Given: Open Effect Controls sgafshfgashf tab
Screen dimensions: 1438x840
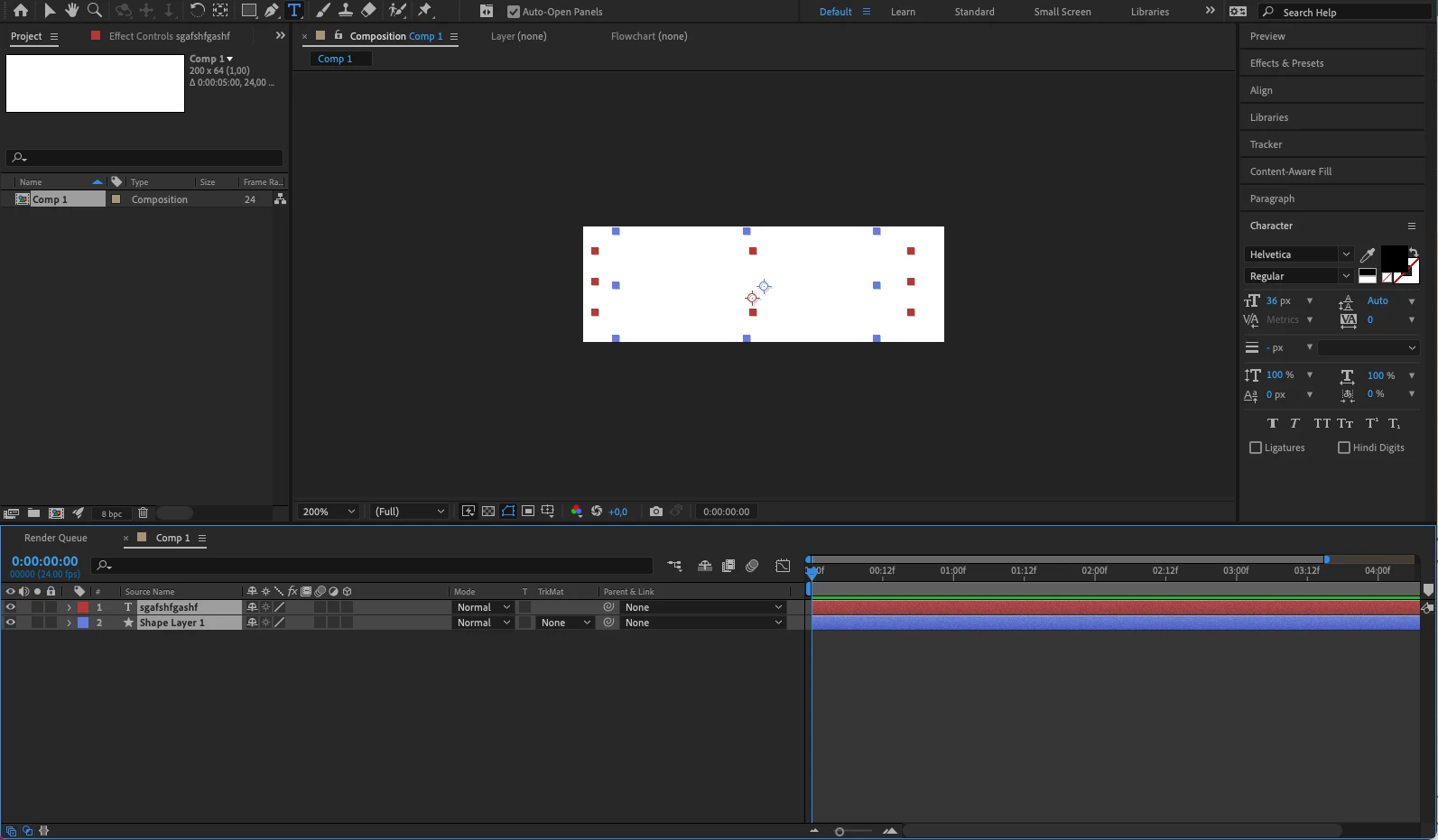Looking at the screenshot, I should coord(169,36).
